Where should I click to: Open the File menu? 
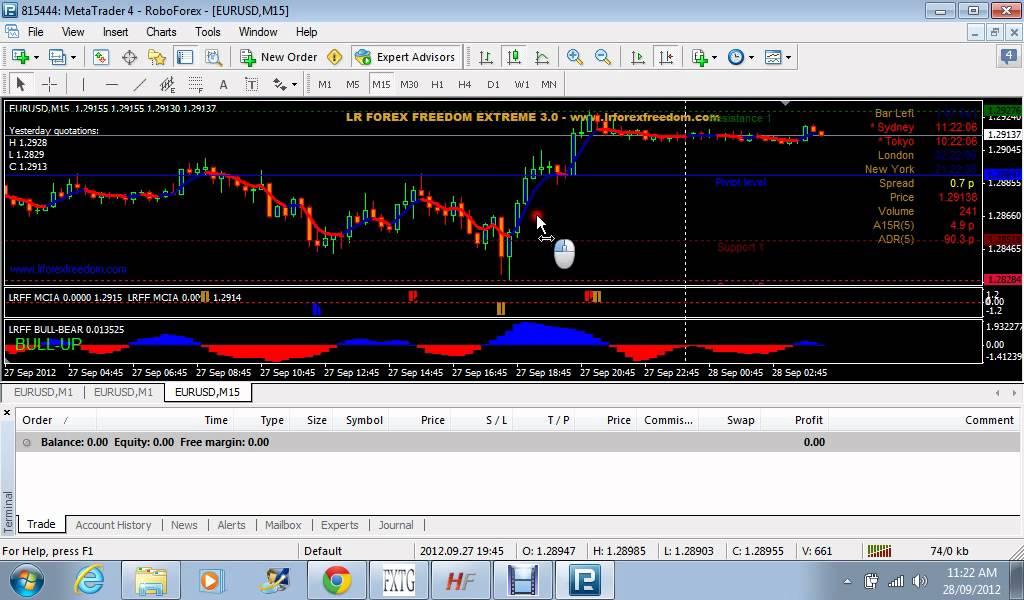(x=35, y=31)
